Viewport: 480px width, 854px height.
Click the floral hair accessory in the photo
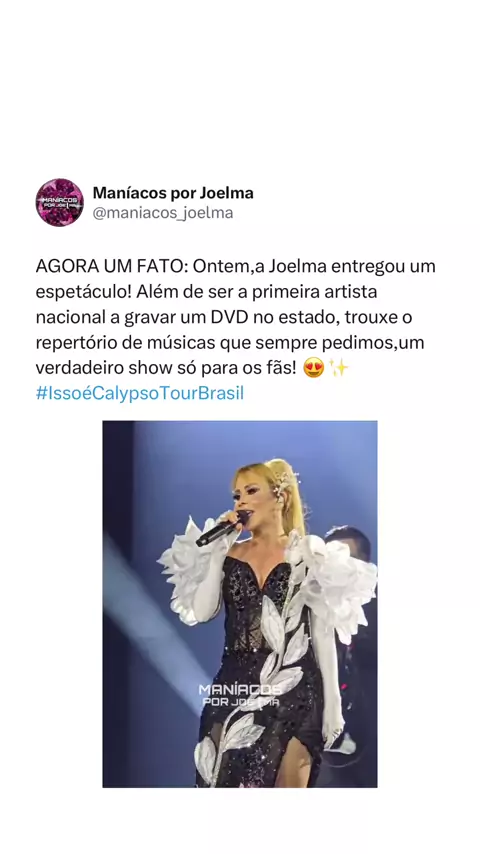tap(284, 485)
